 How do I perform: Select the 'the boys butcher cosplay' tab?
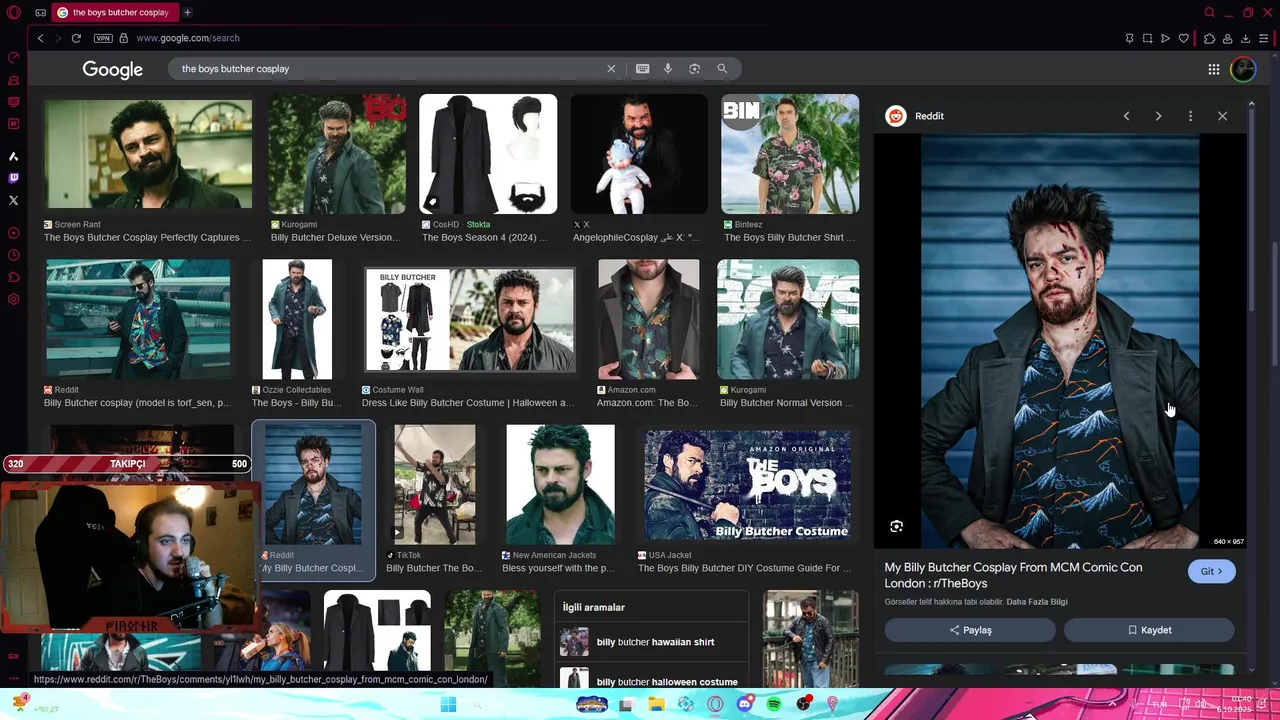coord(113,12)
